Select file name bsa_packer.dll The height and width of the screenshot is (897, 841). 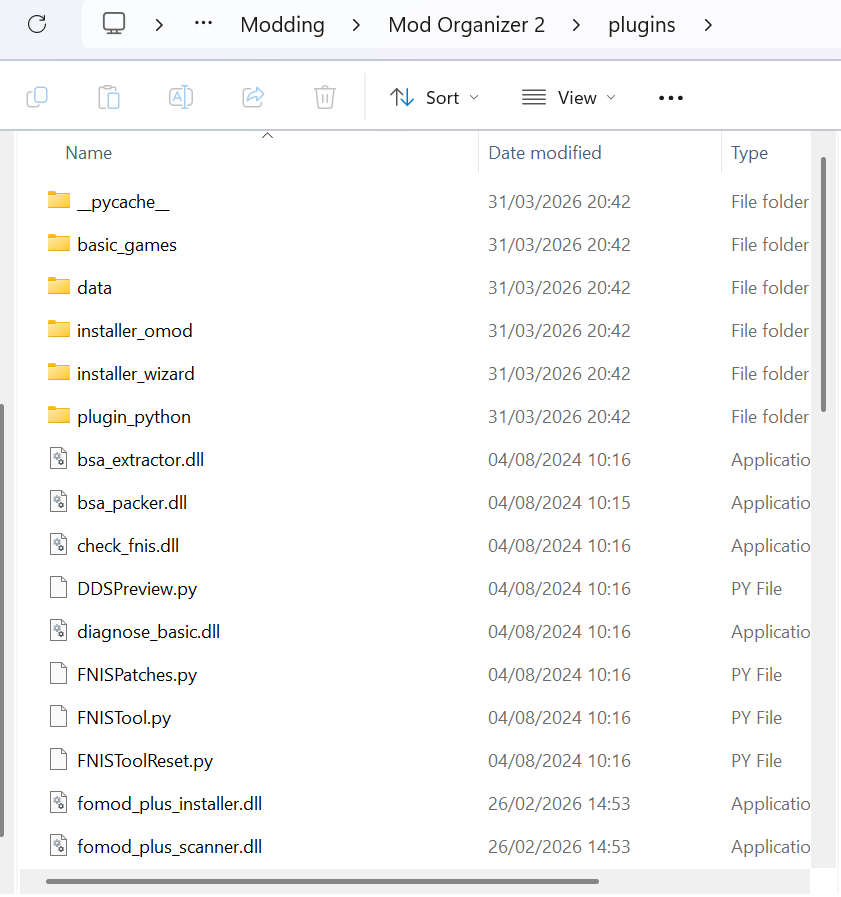(x=132, y=502)
